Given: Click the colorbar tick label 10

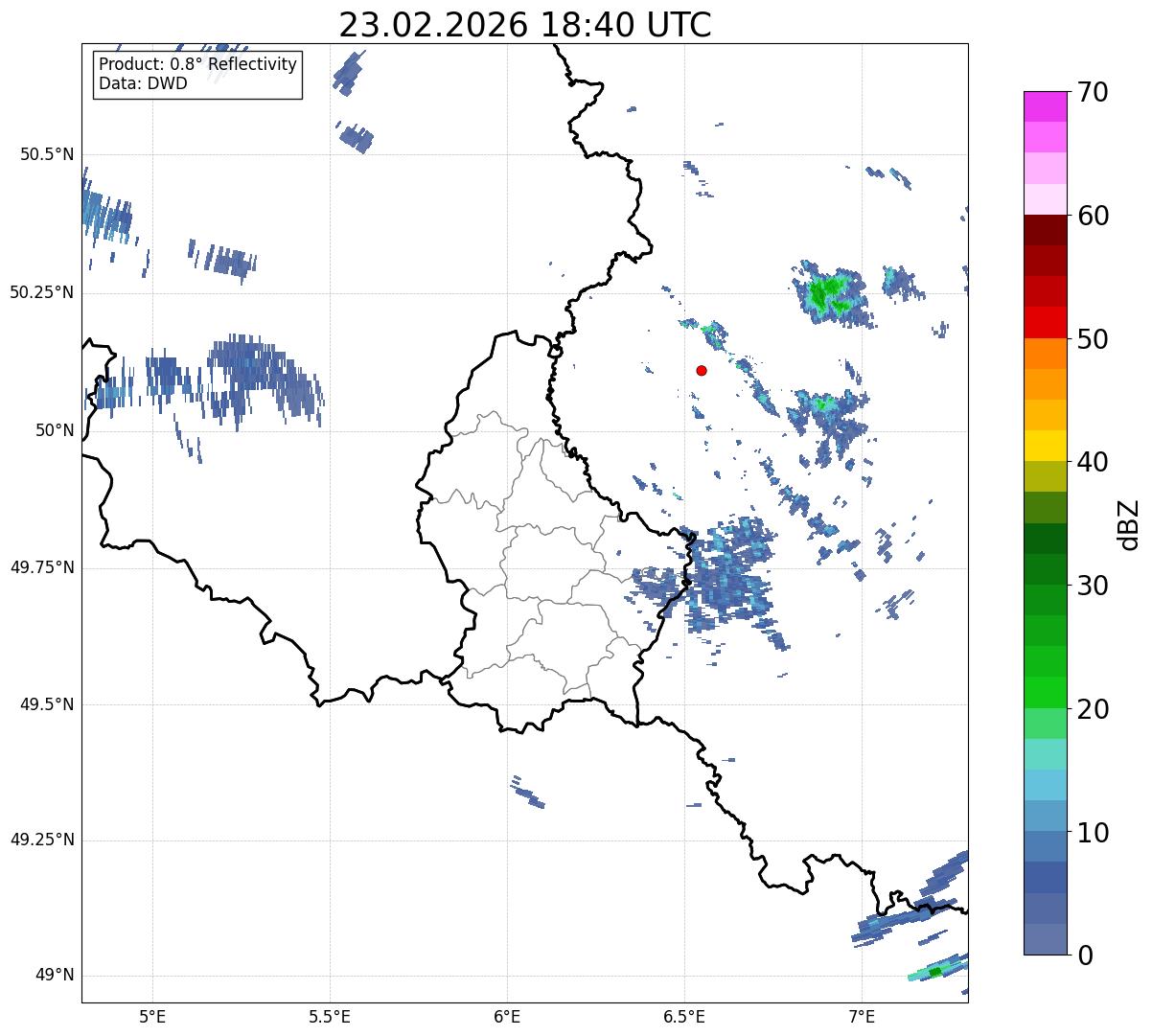Looking at the screenshot, I should click(x=1093, y=833).
